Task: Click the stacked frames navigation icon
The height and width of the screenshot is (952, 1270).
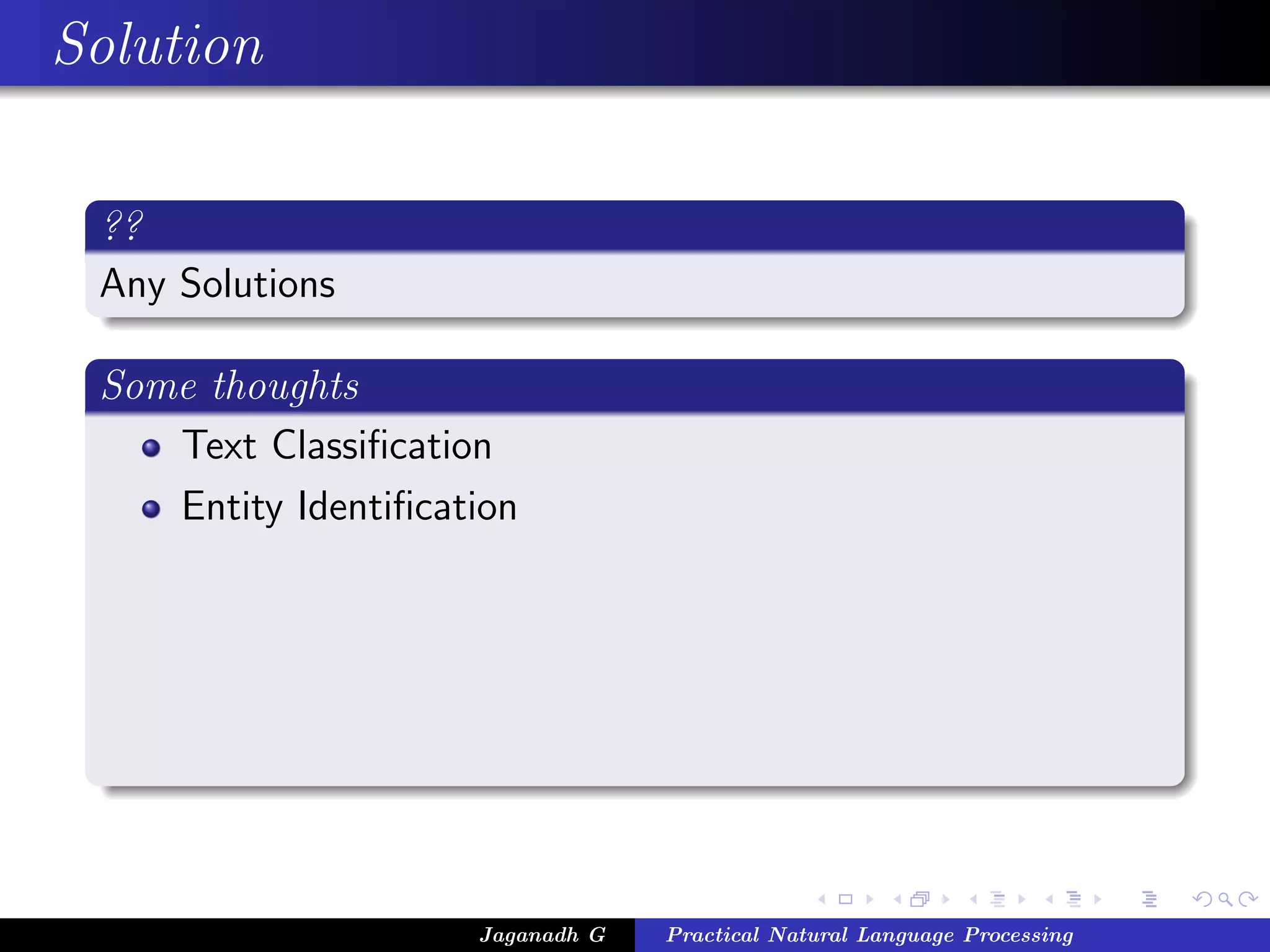Action: pyautogui.click(x=920, y=899)
